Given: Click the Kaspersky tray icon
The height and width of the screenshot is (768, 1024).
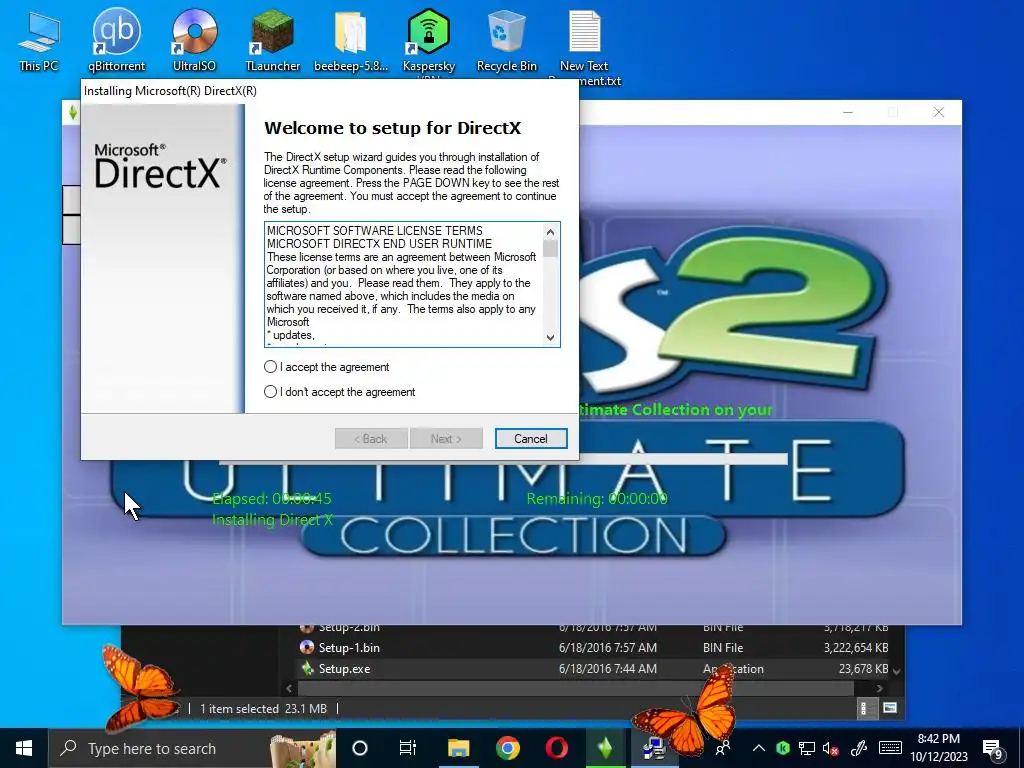Looking at the screenshot, I should [783, 748].
